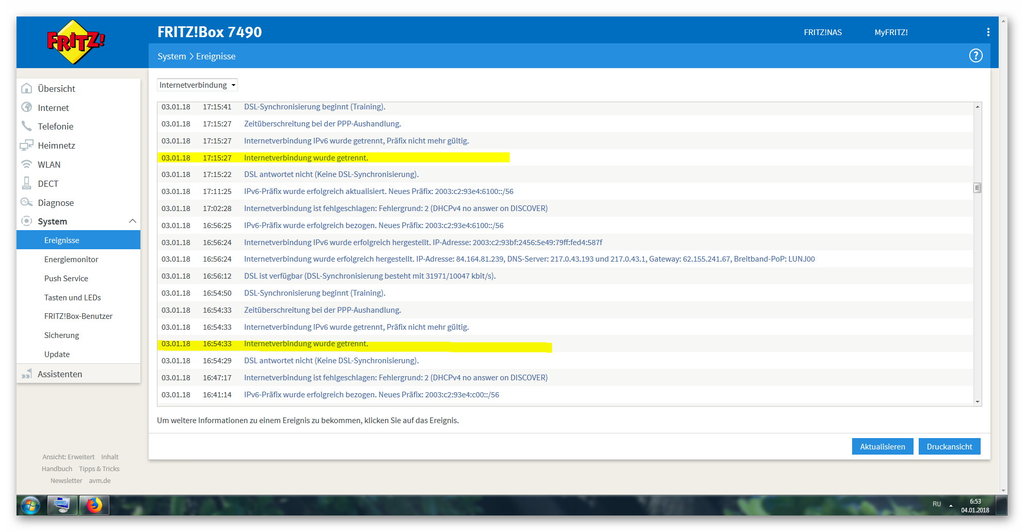Screen dimensions: 1024x532
Task: Go to Telefonie menu
Action: click(56, 126)
